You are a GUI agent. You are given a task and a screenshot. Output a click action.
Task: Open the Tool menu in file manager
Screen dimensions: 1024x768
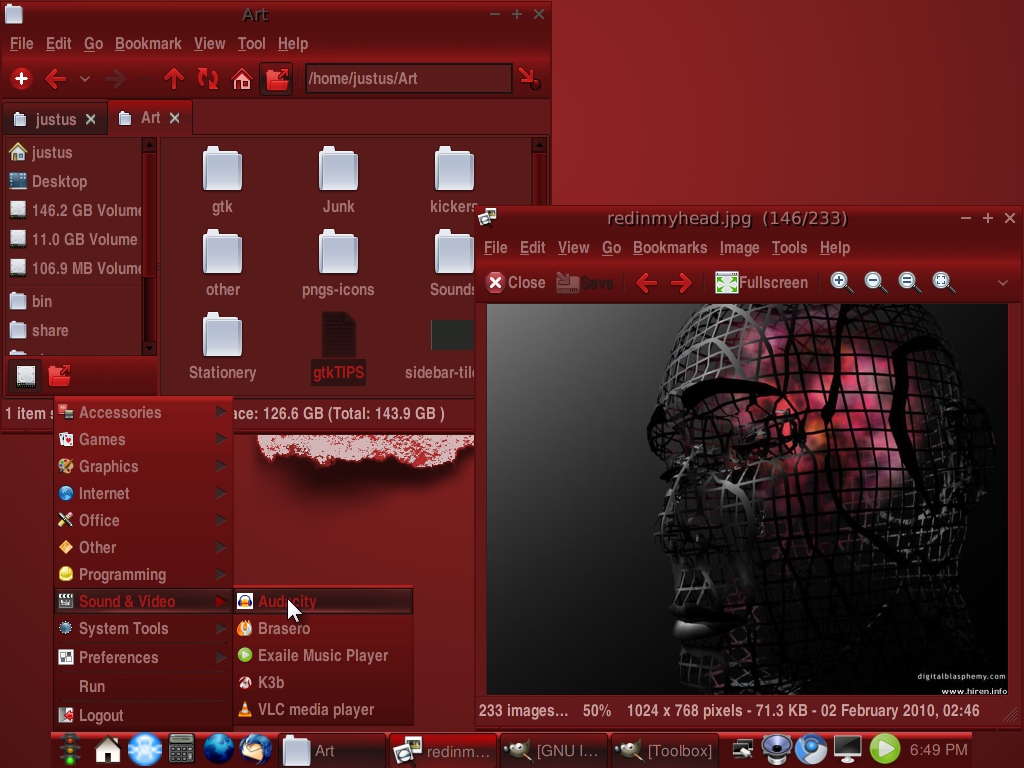pos(251,44)
